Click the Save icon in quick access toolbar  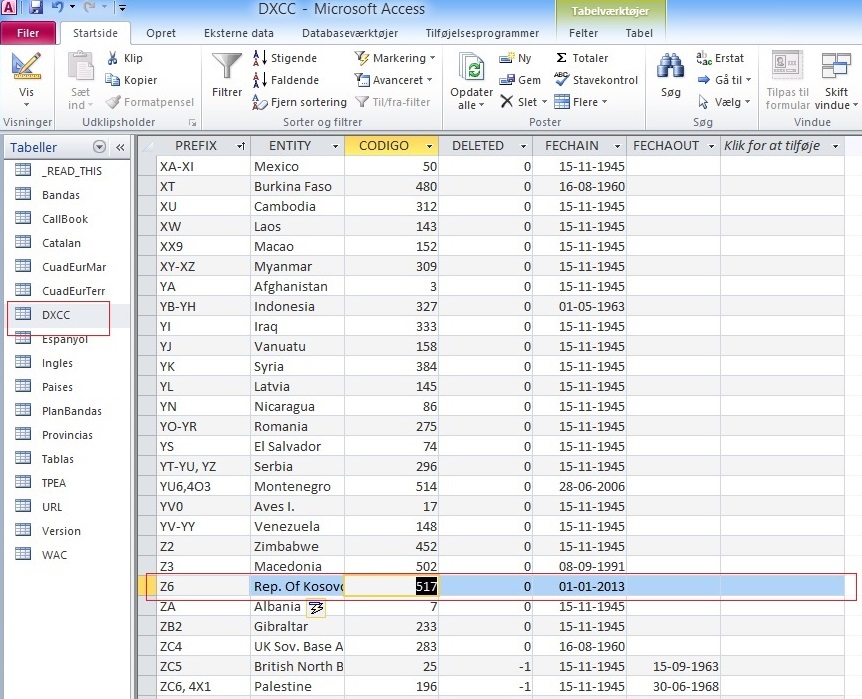tap(36, 8)
